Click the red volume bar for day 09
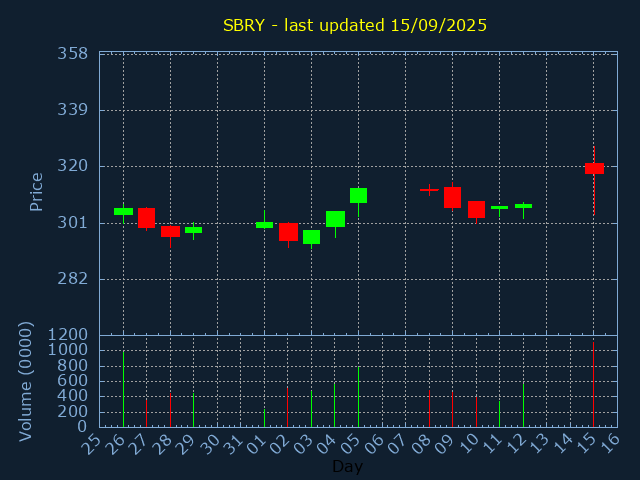The width and height of the screenshot is (640, 480). [x=452, y=409]
